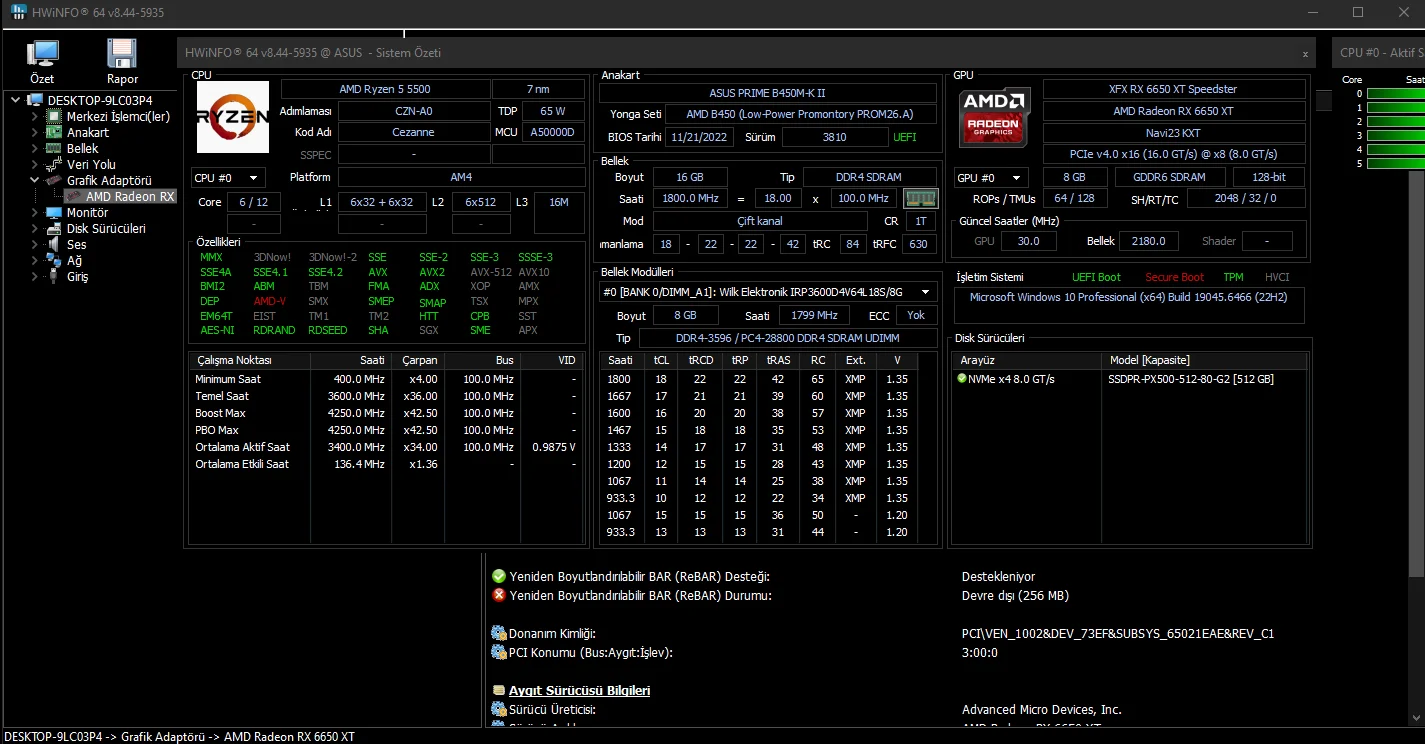Click the Rapor floppy disk icon
This screenshot has height=744, width=1425.
pyautogui.click(x=122, y=54)
